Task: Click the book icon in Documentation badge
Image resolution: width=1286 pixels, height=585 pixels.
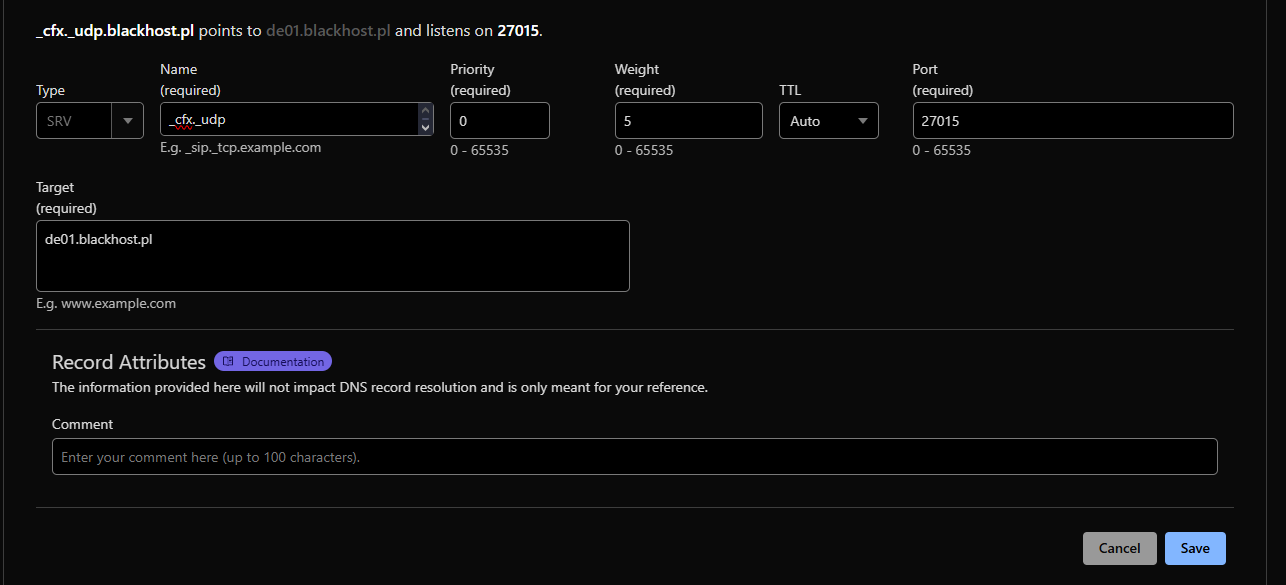Action: (228, 361)
